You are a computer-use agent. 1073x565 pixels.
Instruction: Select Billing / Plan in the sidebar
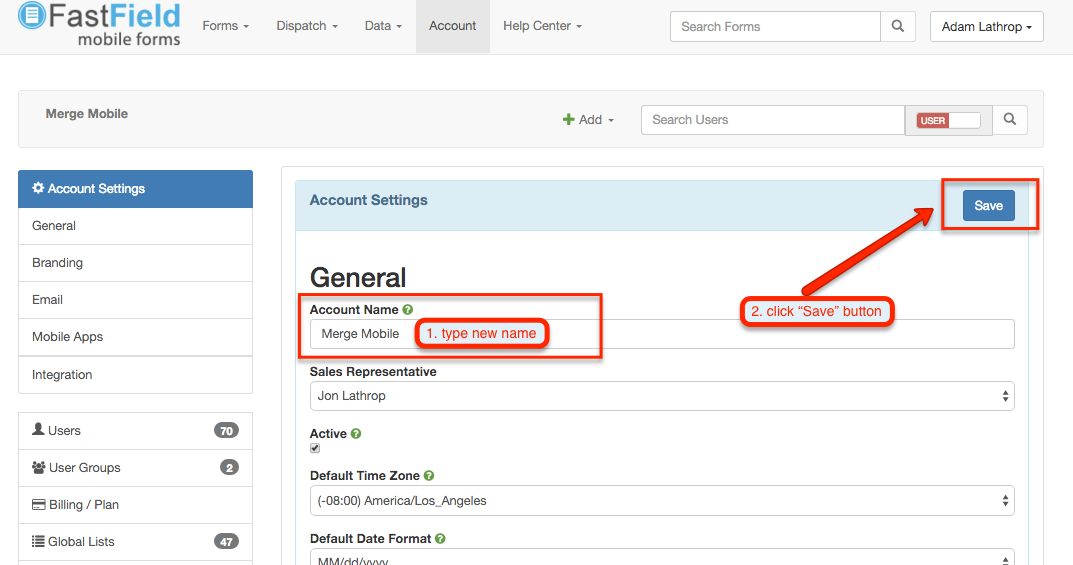(84, 505)
